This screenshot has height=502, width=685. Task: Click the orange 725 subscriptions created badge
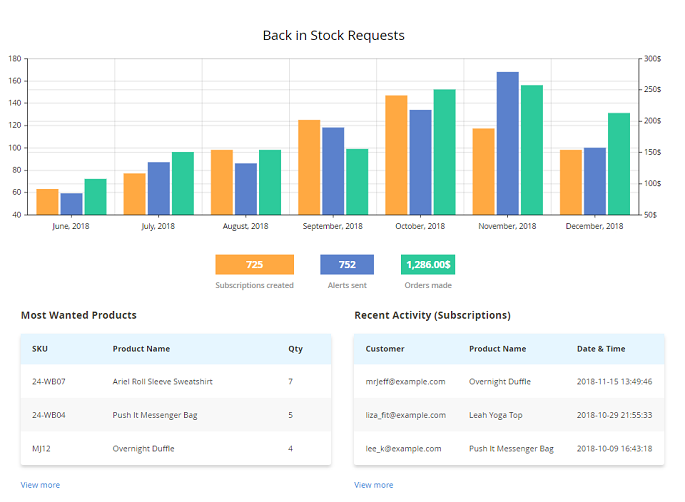pyautogui.click(x=254, y=265)
